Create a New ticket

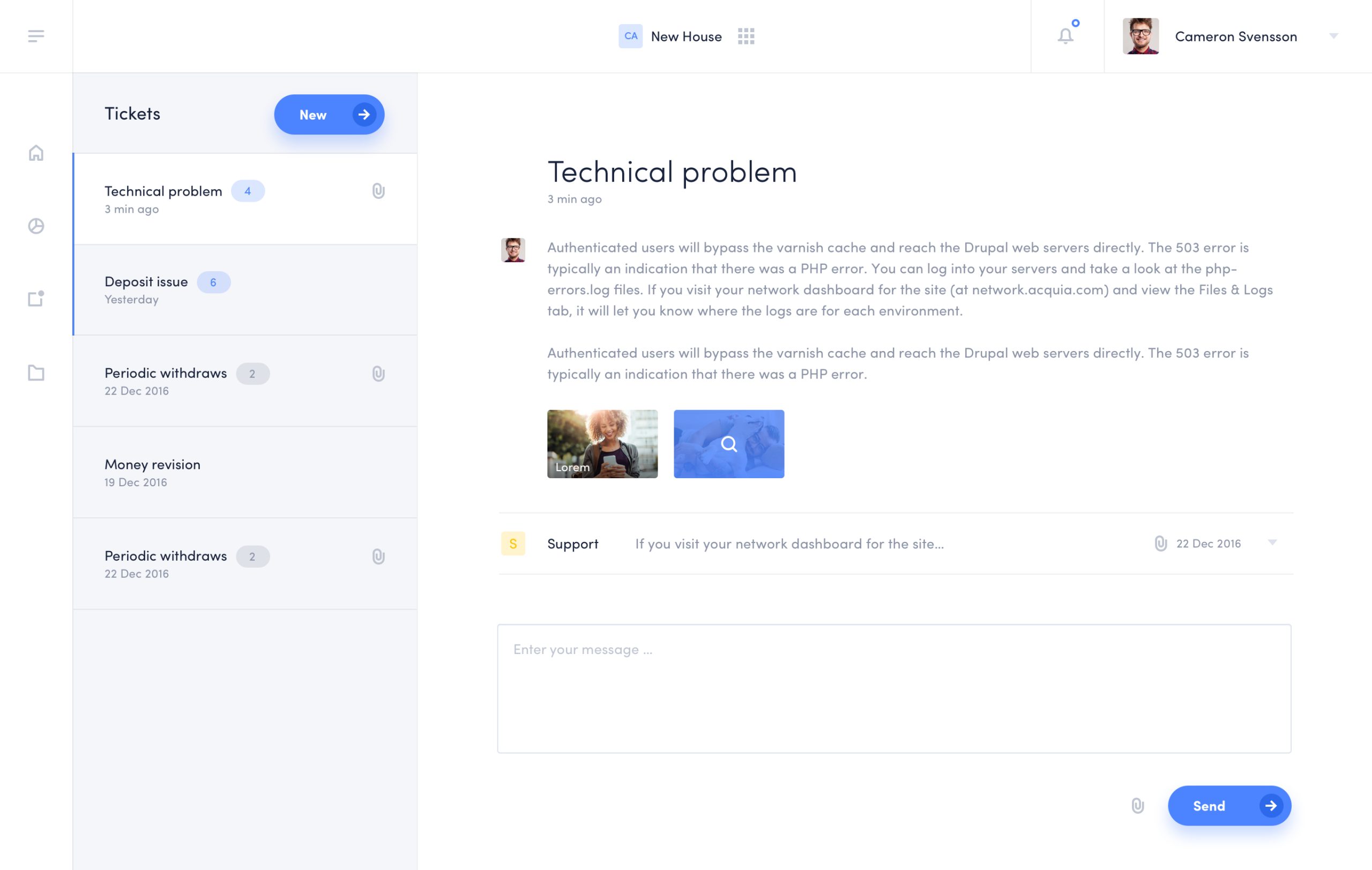(329, 115)
